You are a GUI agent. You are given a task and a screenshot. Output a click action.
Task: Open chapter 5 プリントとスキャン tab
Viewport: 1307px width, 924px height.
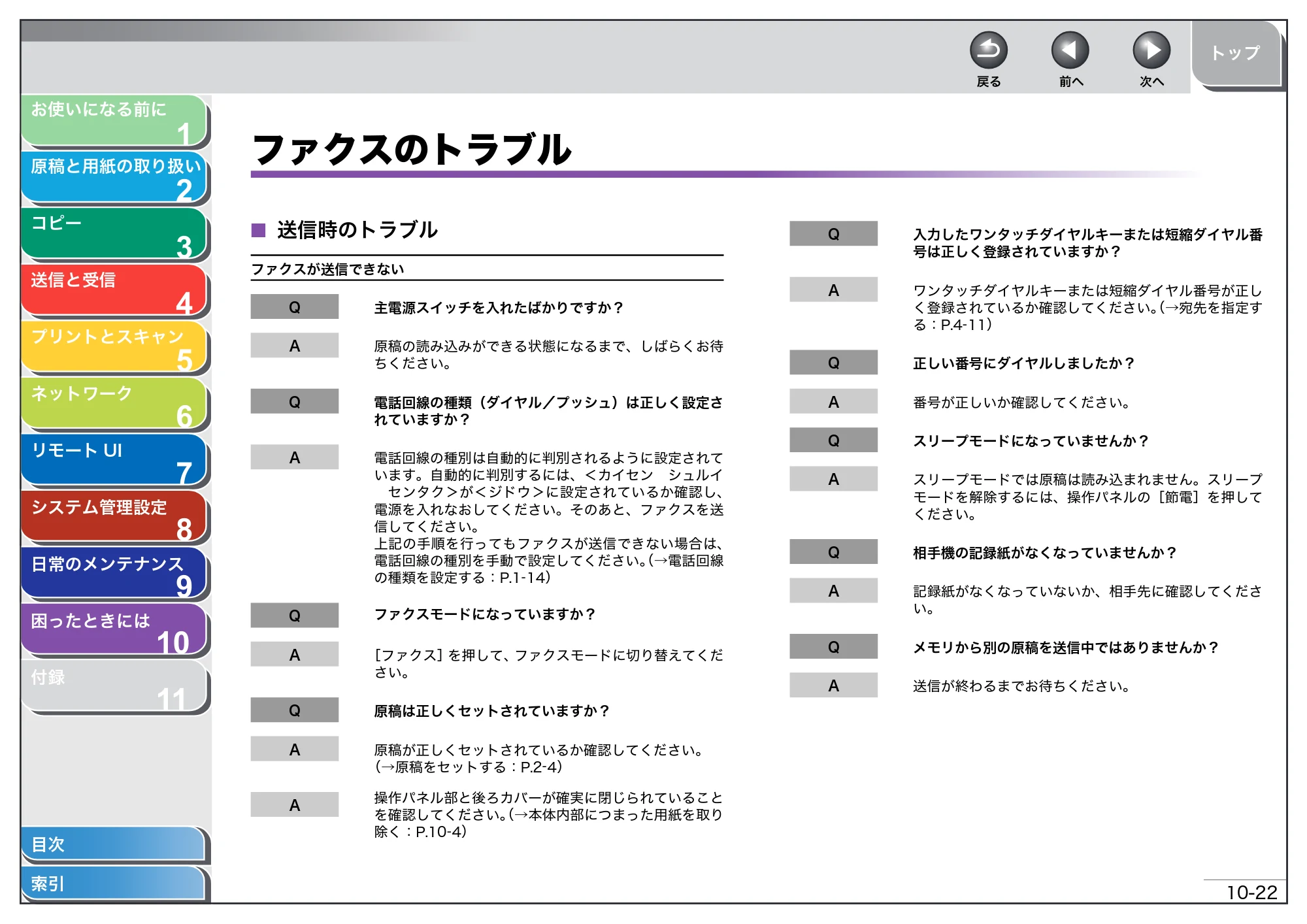[114, 347]
